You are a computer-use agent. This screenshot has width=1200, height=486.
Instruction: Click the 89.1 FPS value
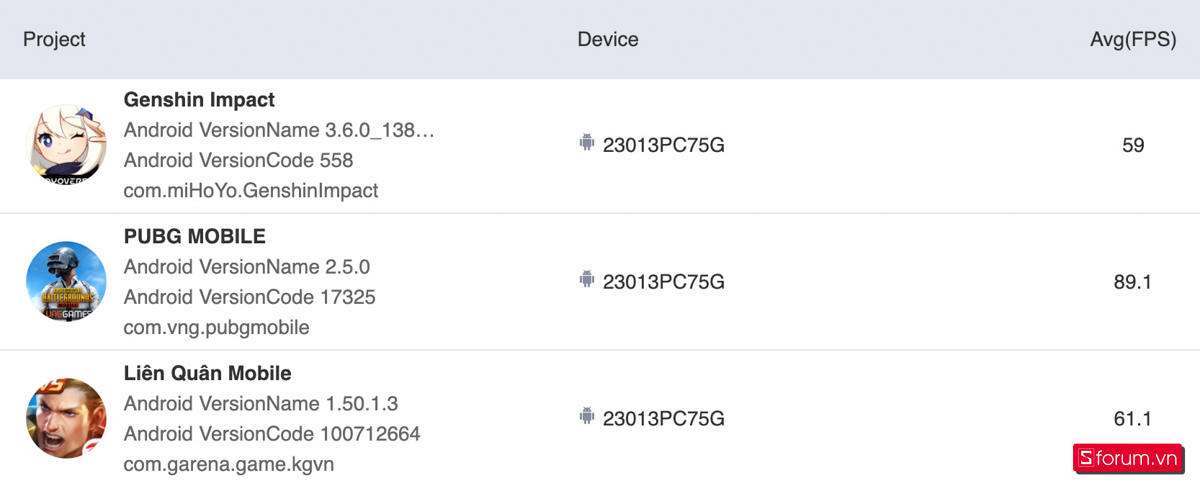(1132, 282)
